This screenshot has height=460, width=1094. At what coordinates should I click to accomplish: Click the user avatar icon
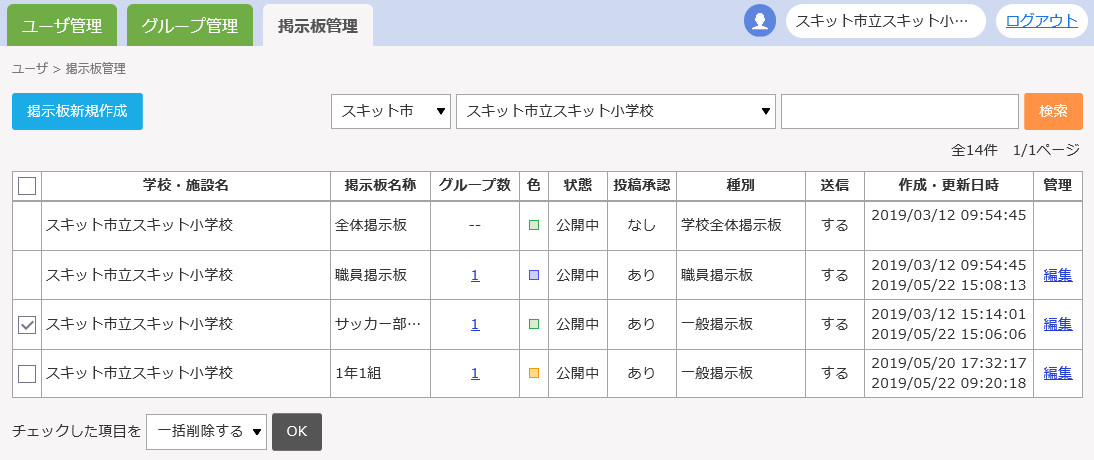[760, 21]
